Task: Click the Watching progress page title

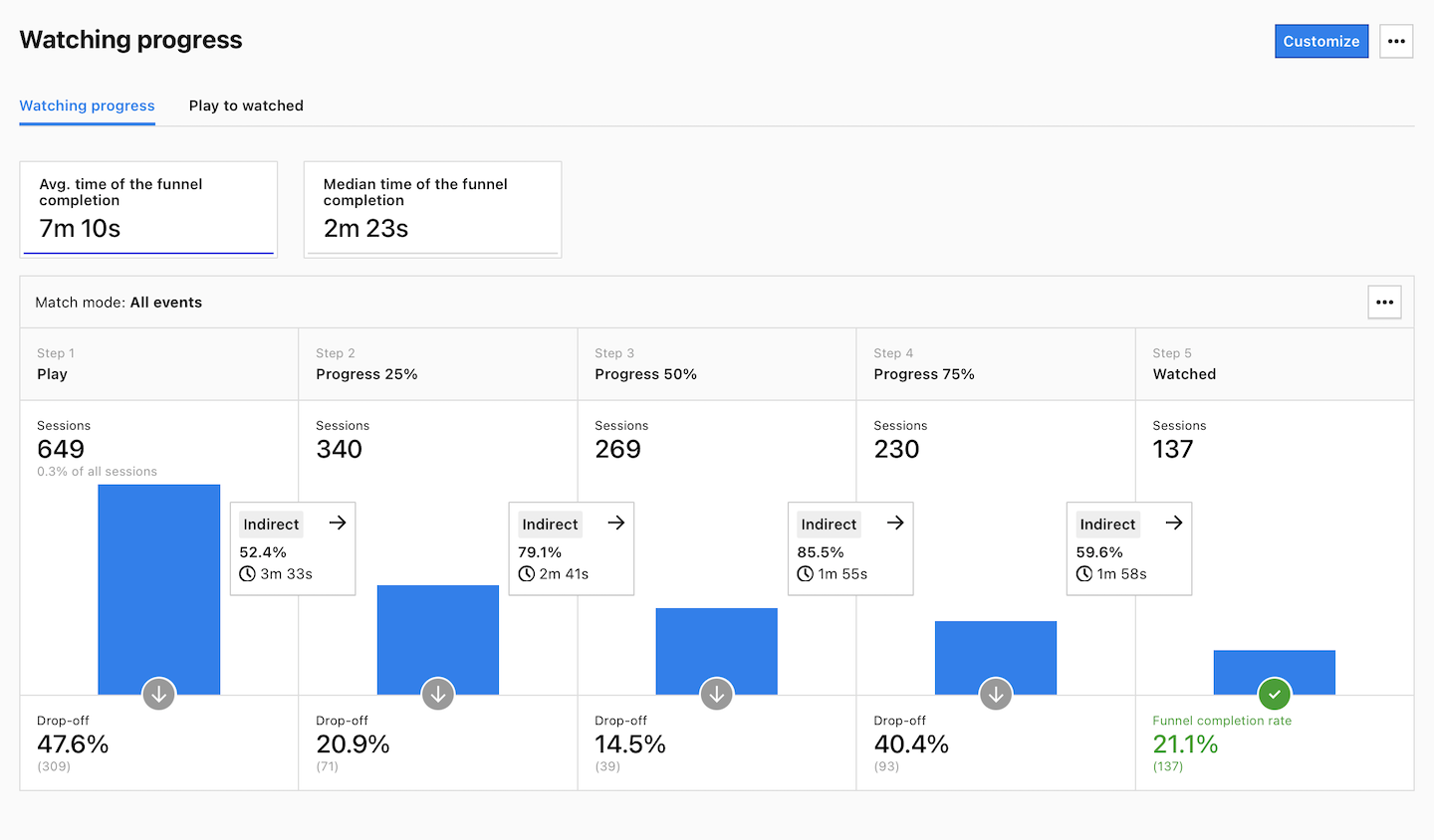Action: 130,40
